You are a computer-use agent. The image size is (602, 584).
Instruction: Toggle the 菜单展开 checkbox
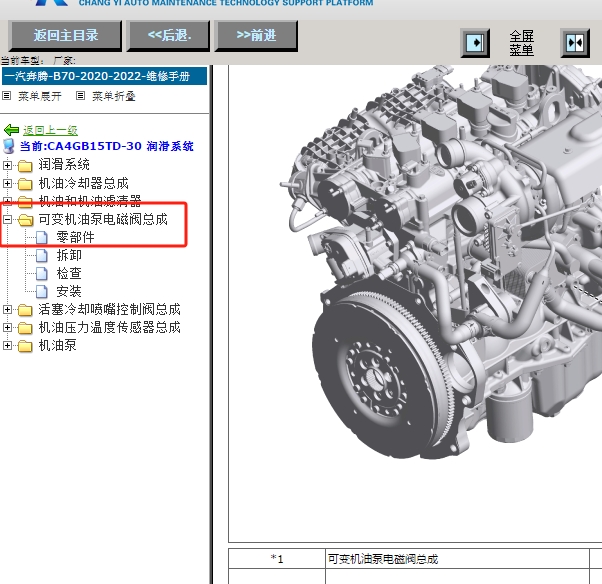(7, 96)
